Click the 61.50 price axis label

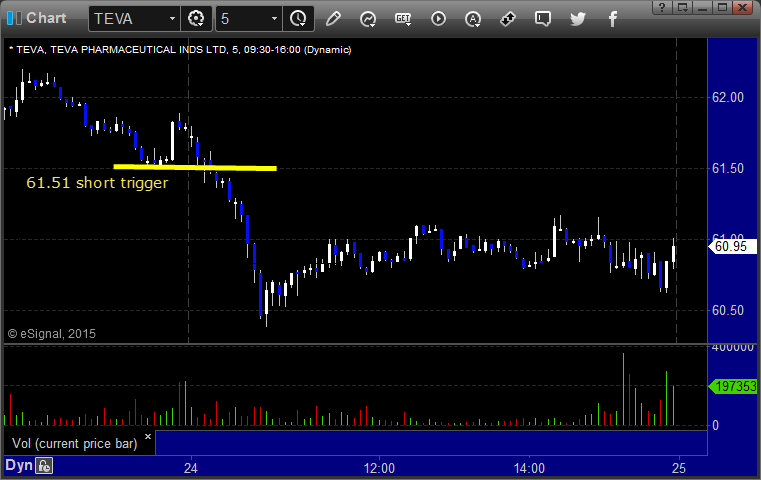(x=728, y=168)
